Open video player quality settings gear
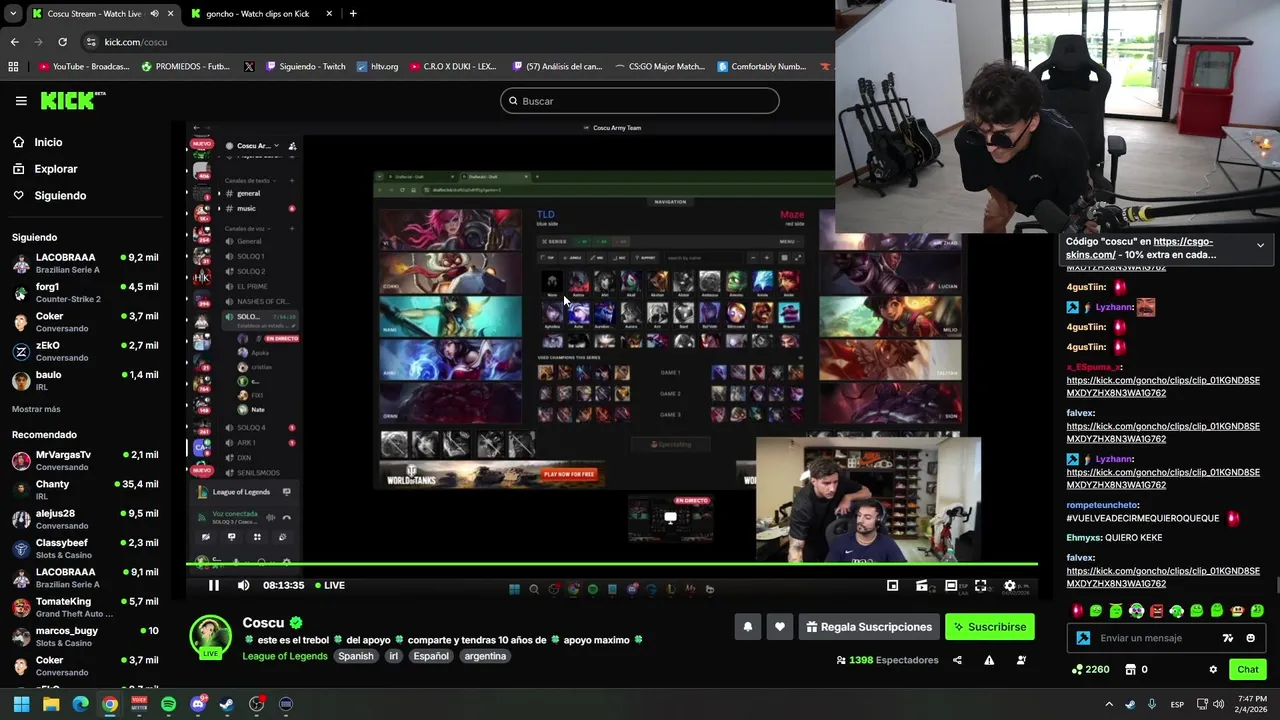Viewport: 1280px width, 720px height. click(1010, 586)
